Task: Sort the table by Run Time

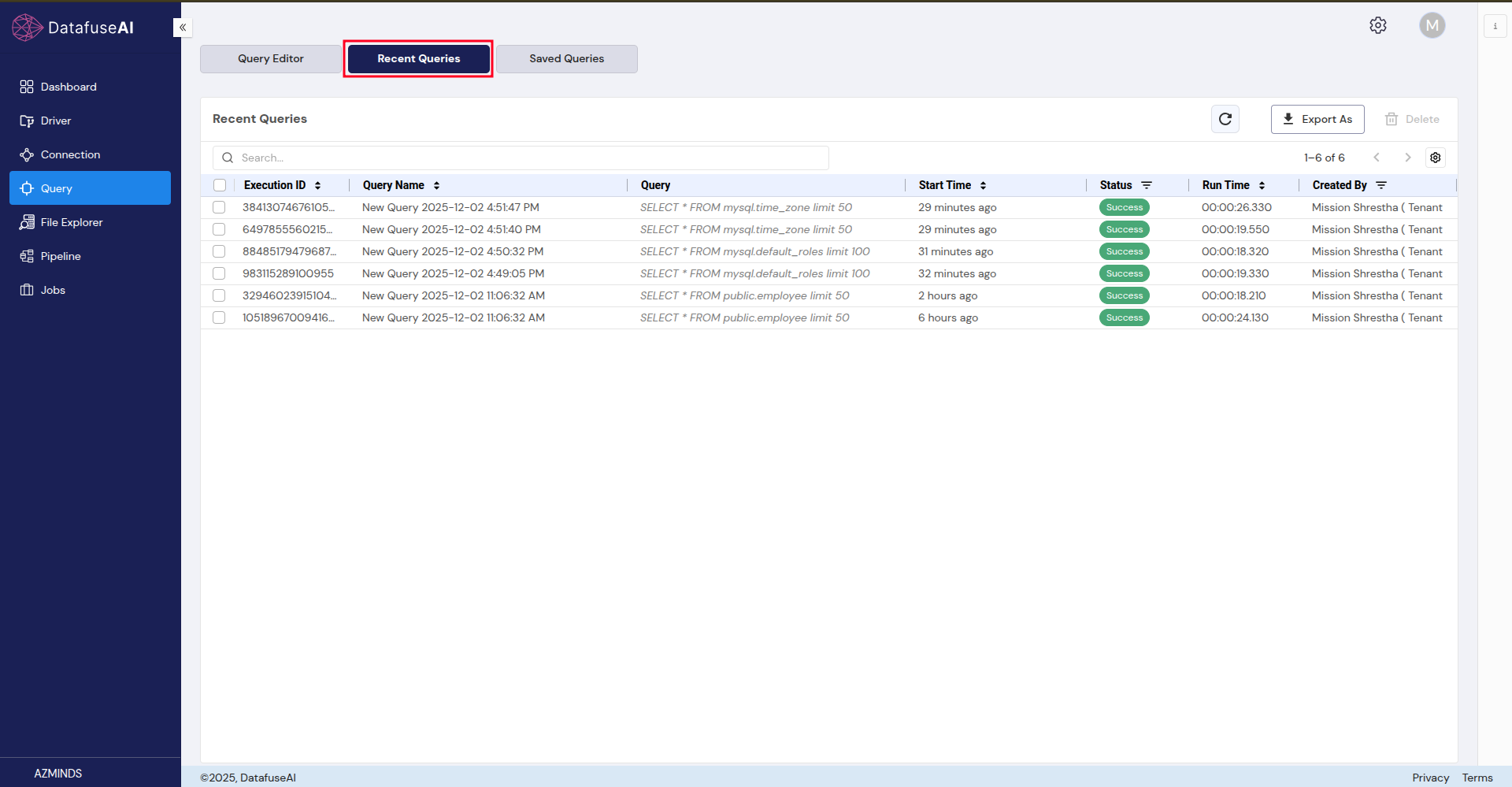Action: [1262, 185]
